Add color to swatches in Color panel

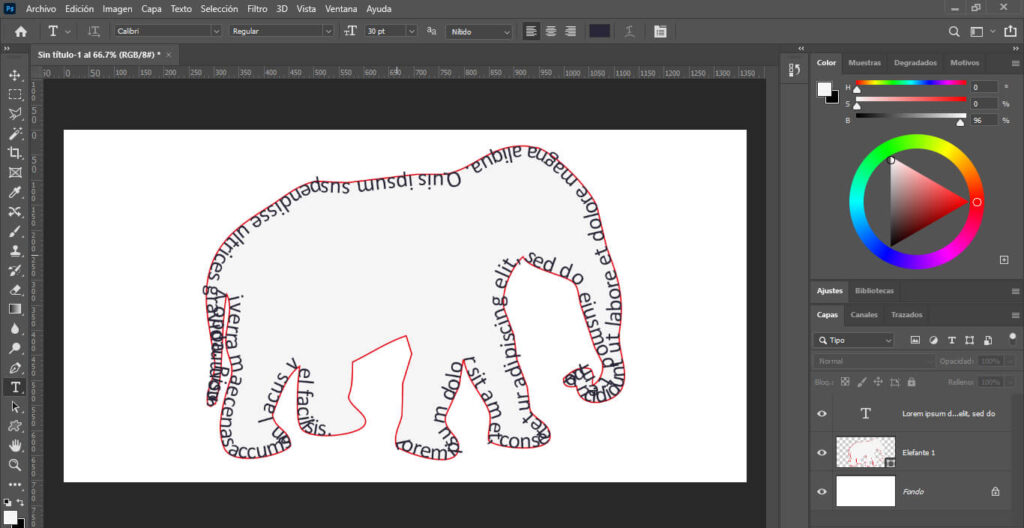[x=1004, y=260]
